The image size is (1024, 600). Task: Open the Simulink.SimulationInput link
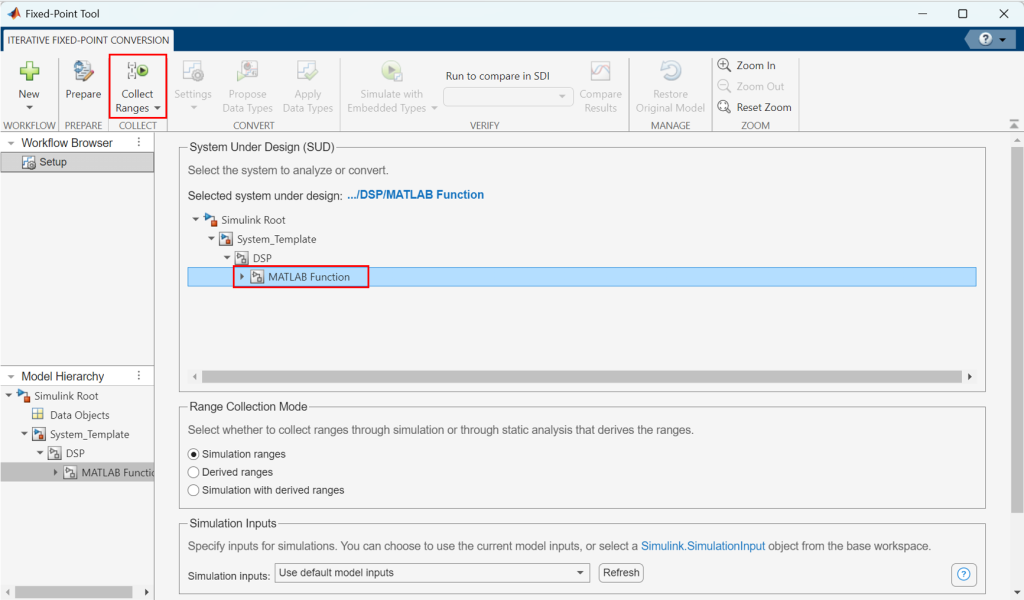703,546
